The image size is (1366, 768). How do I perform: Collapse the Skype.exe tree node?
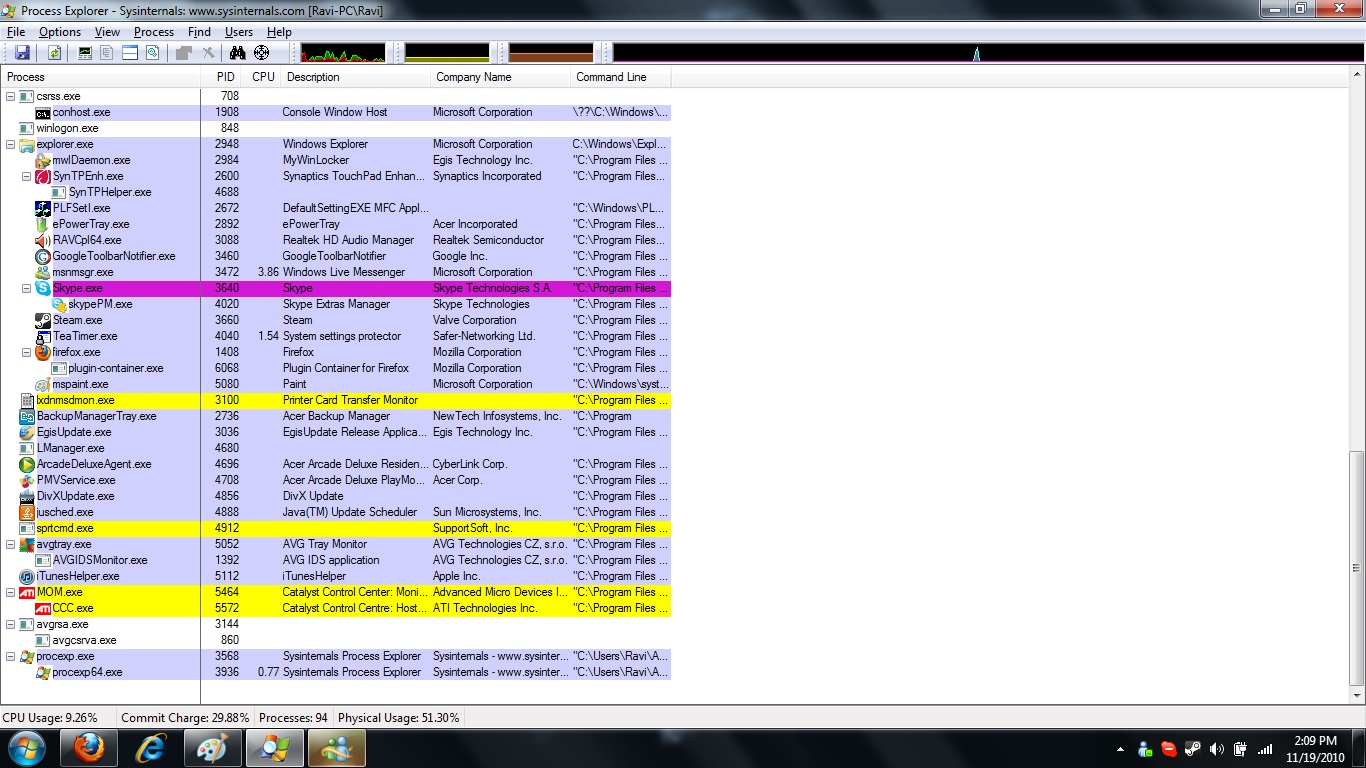[x=27, y=288]
